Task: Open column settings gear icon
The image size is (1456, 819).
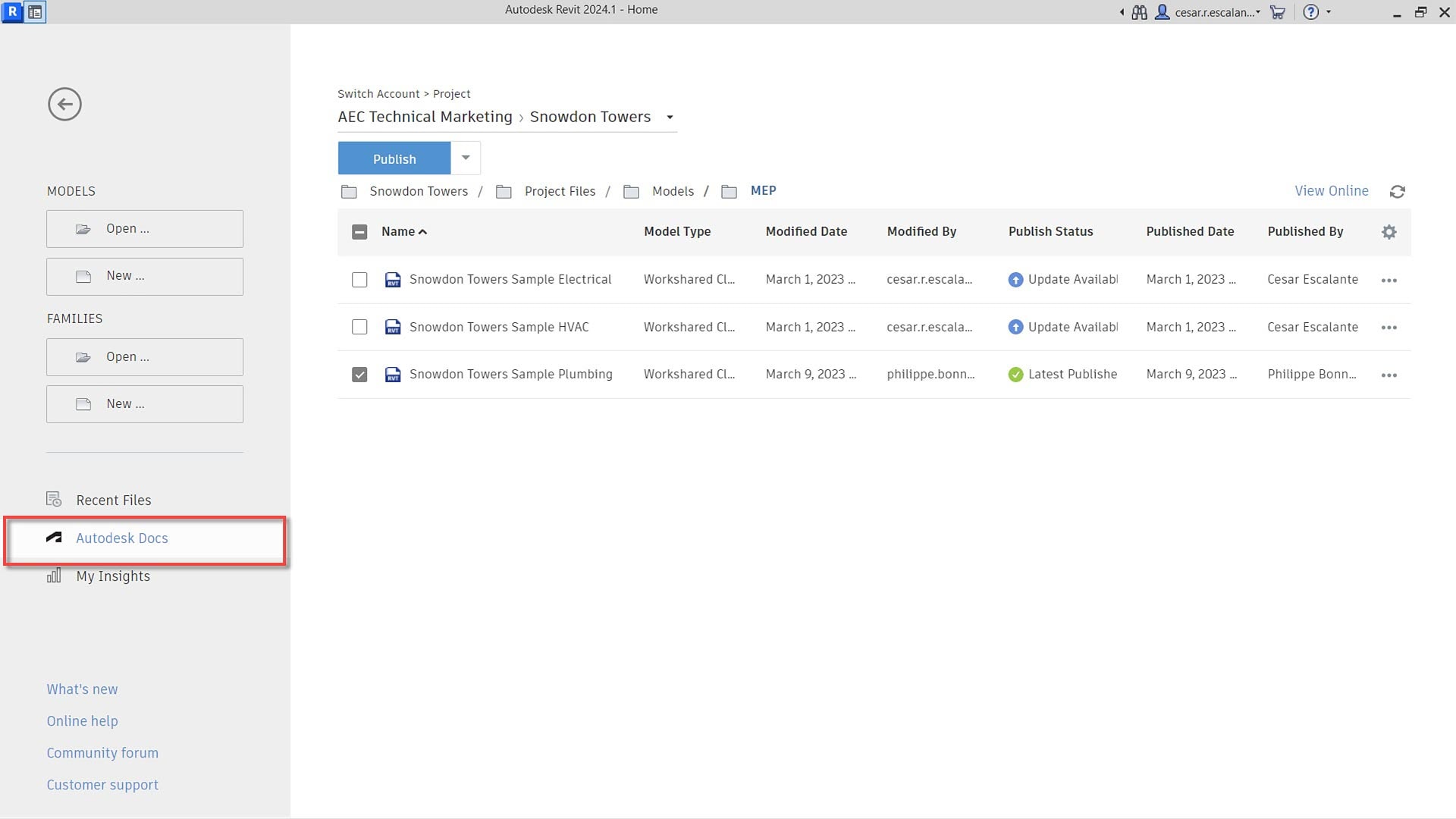Action: pos(1389,232)
